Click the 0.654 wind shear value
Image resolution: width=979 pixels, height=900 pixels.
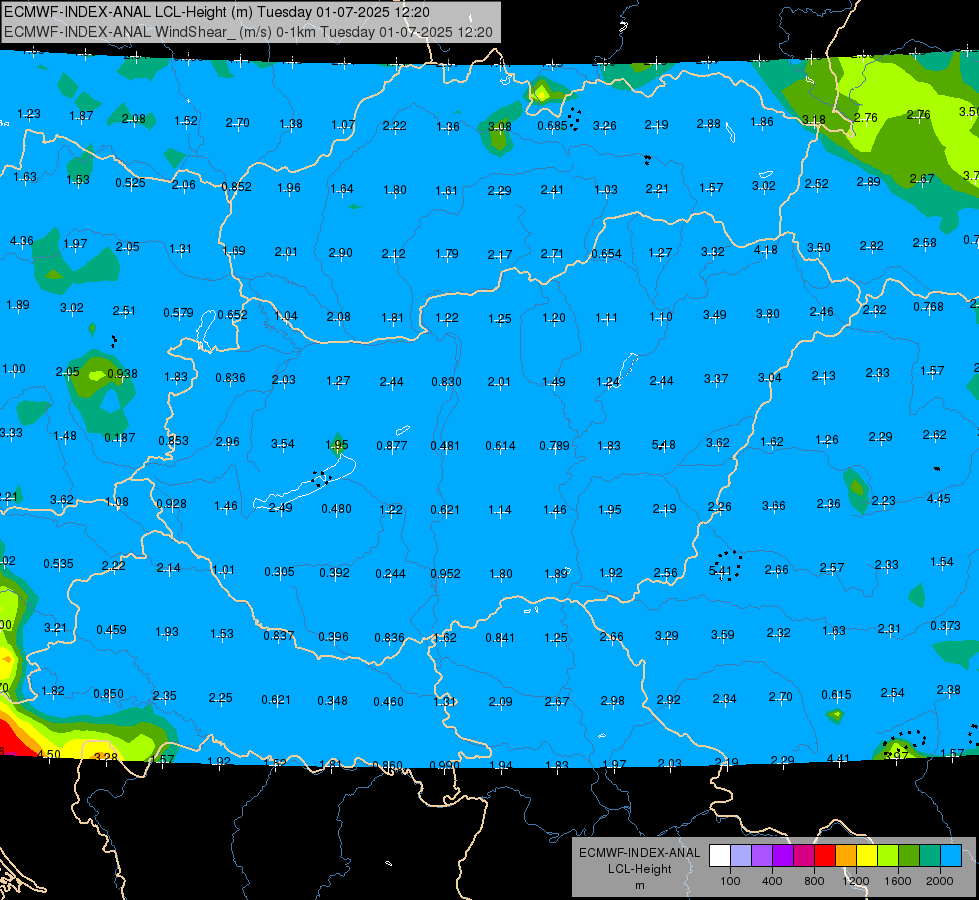606,254
